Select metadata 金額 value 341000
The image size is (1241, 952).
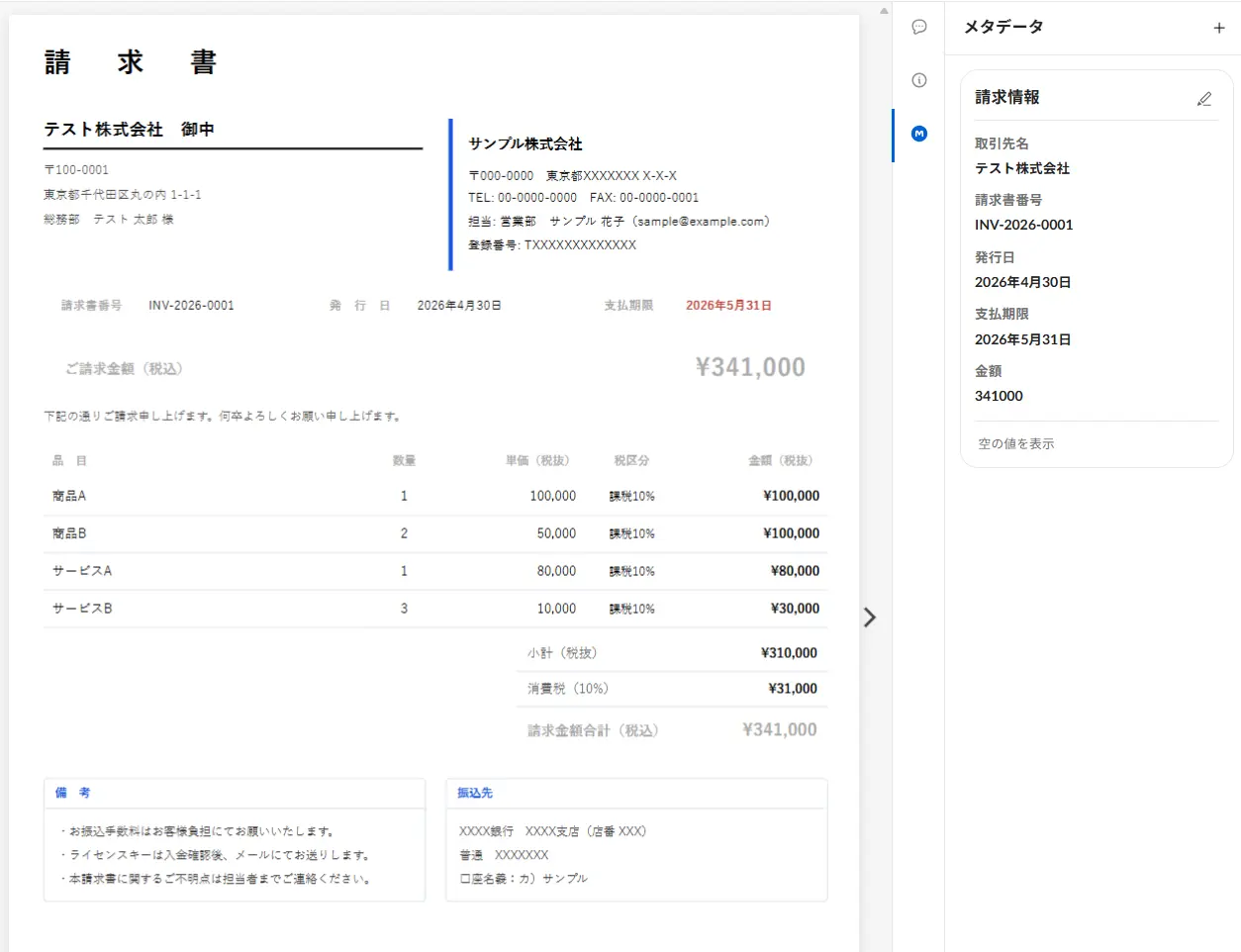click(999, 396)
